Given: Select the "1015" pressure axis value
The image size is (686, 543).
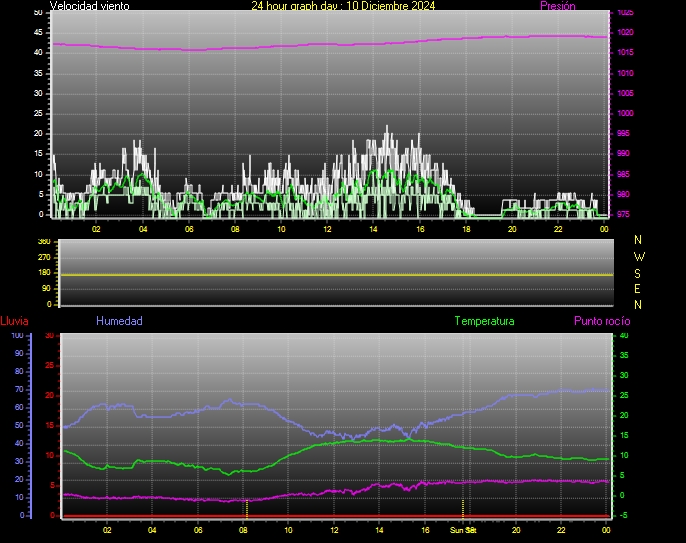Looking at the screenshot, I should click(x=625, y=53).
